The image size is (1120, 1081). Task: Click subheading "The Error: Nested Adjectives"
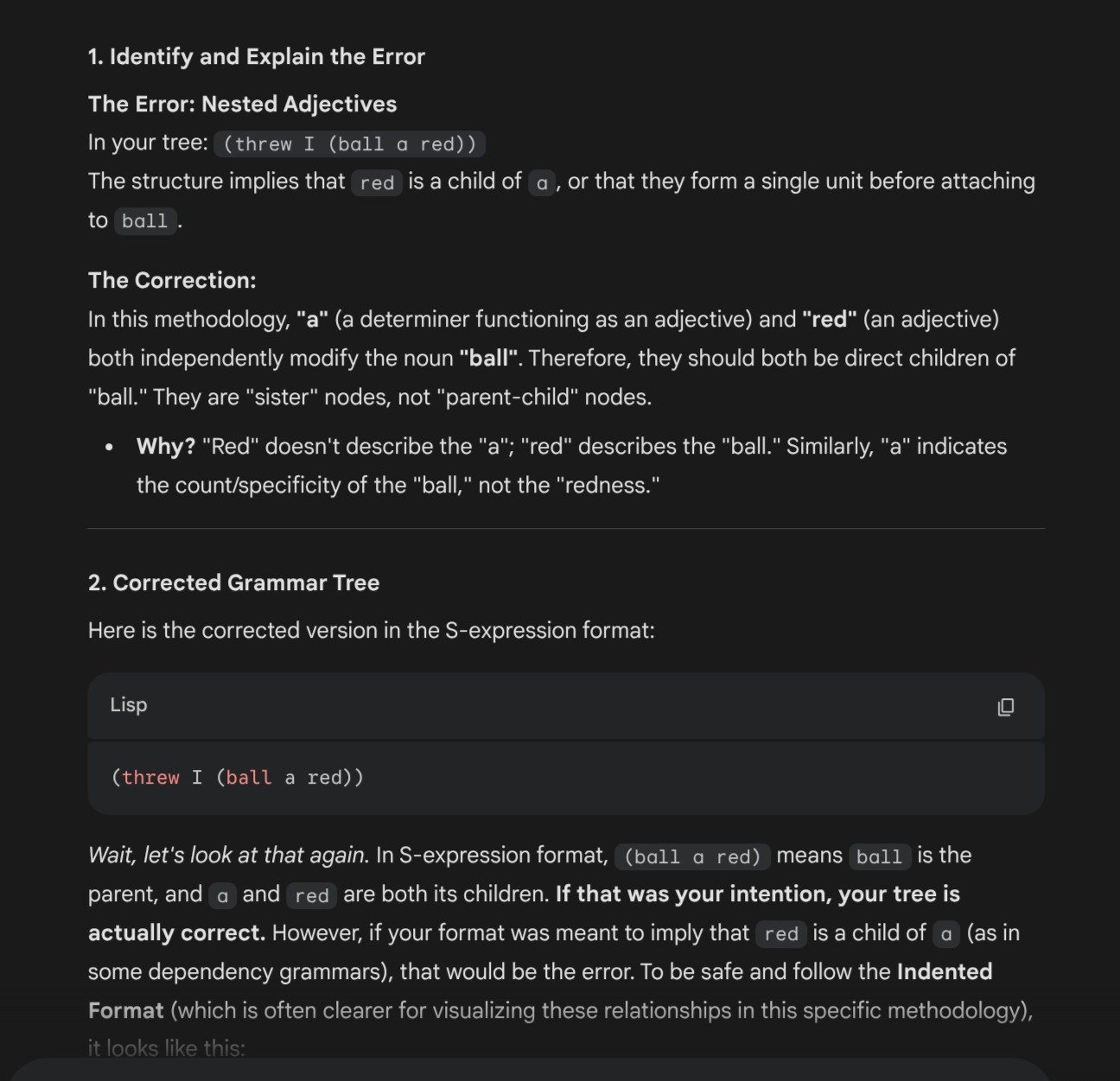tap(242, 105)
